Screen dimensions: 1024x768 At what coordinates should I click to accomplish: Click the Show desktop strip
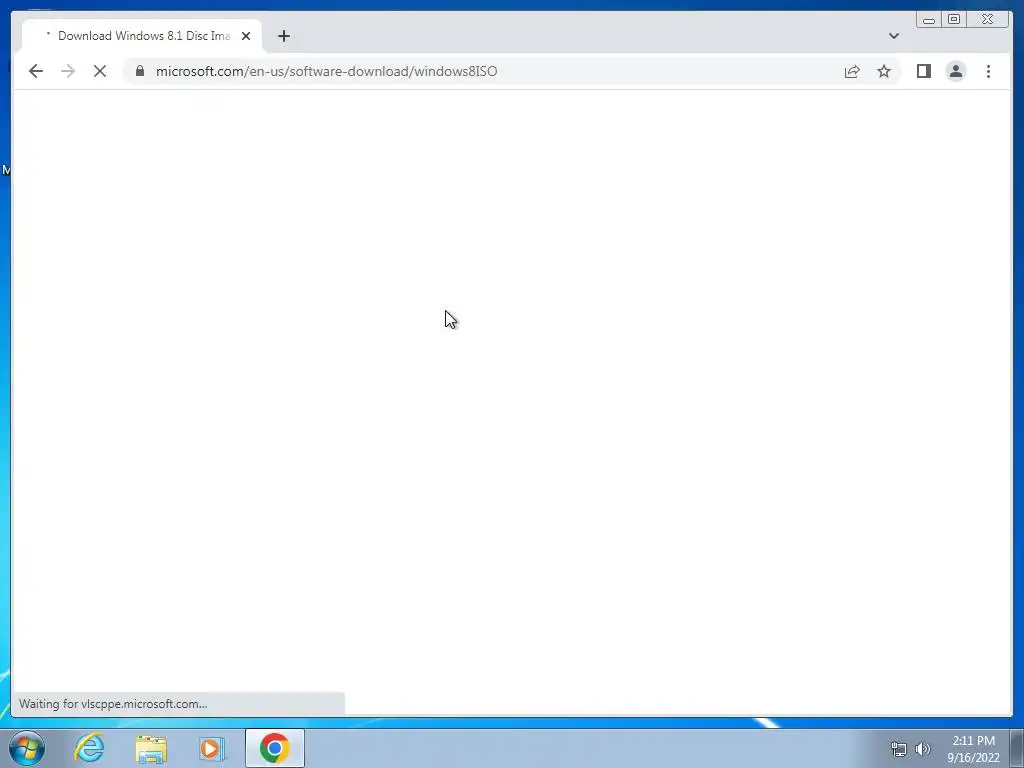coord(1017,748)
